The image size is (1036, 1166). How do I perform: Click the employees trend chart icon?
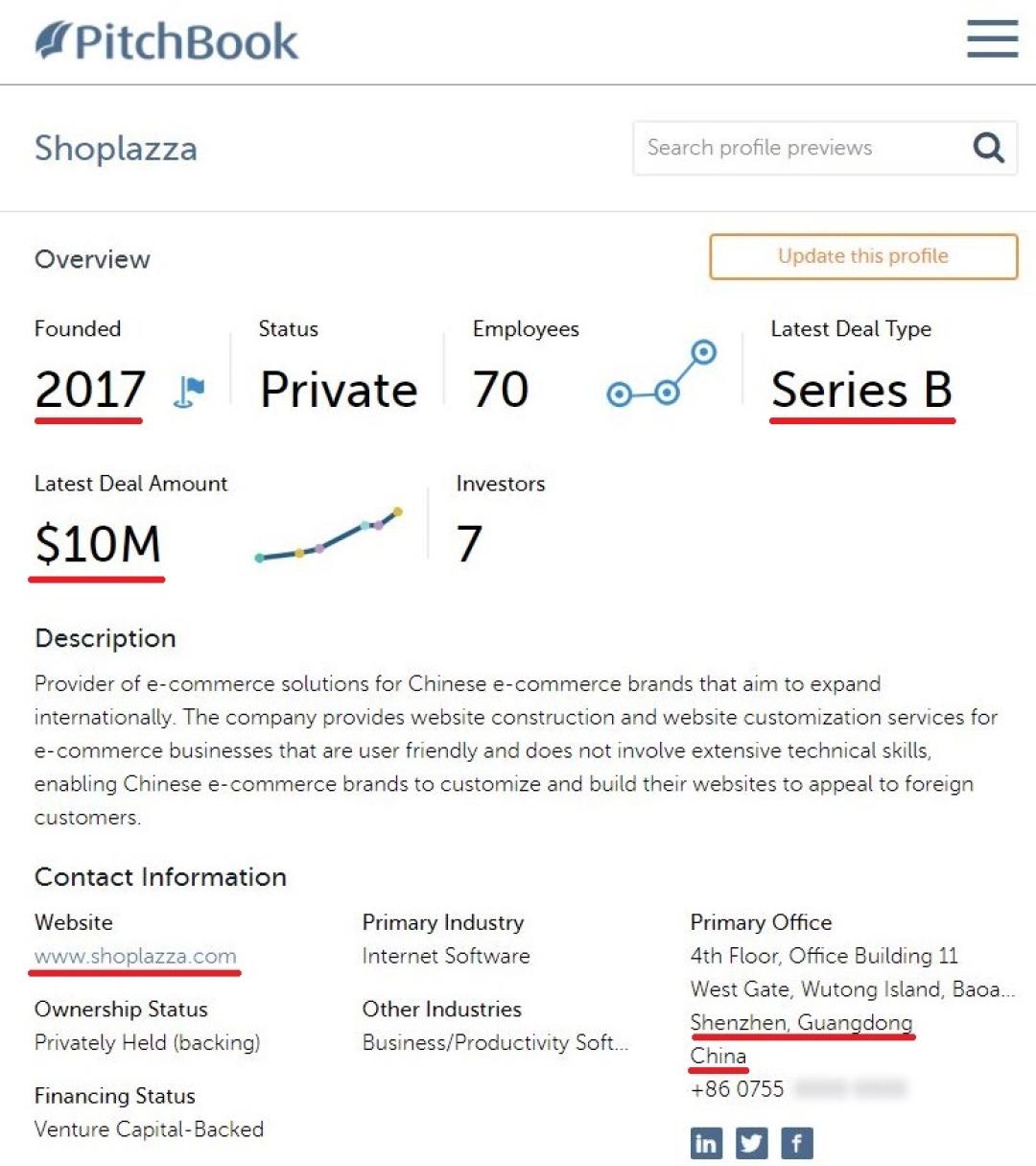[x=662, y=374]
